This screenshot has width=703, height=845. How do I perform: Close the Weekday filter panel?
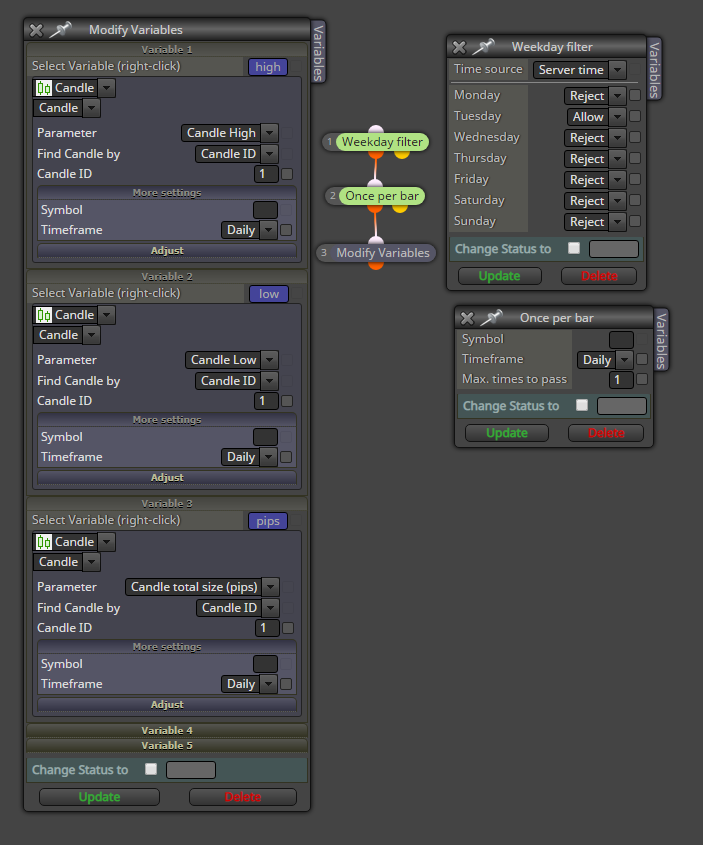click(459, 47)
